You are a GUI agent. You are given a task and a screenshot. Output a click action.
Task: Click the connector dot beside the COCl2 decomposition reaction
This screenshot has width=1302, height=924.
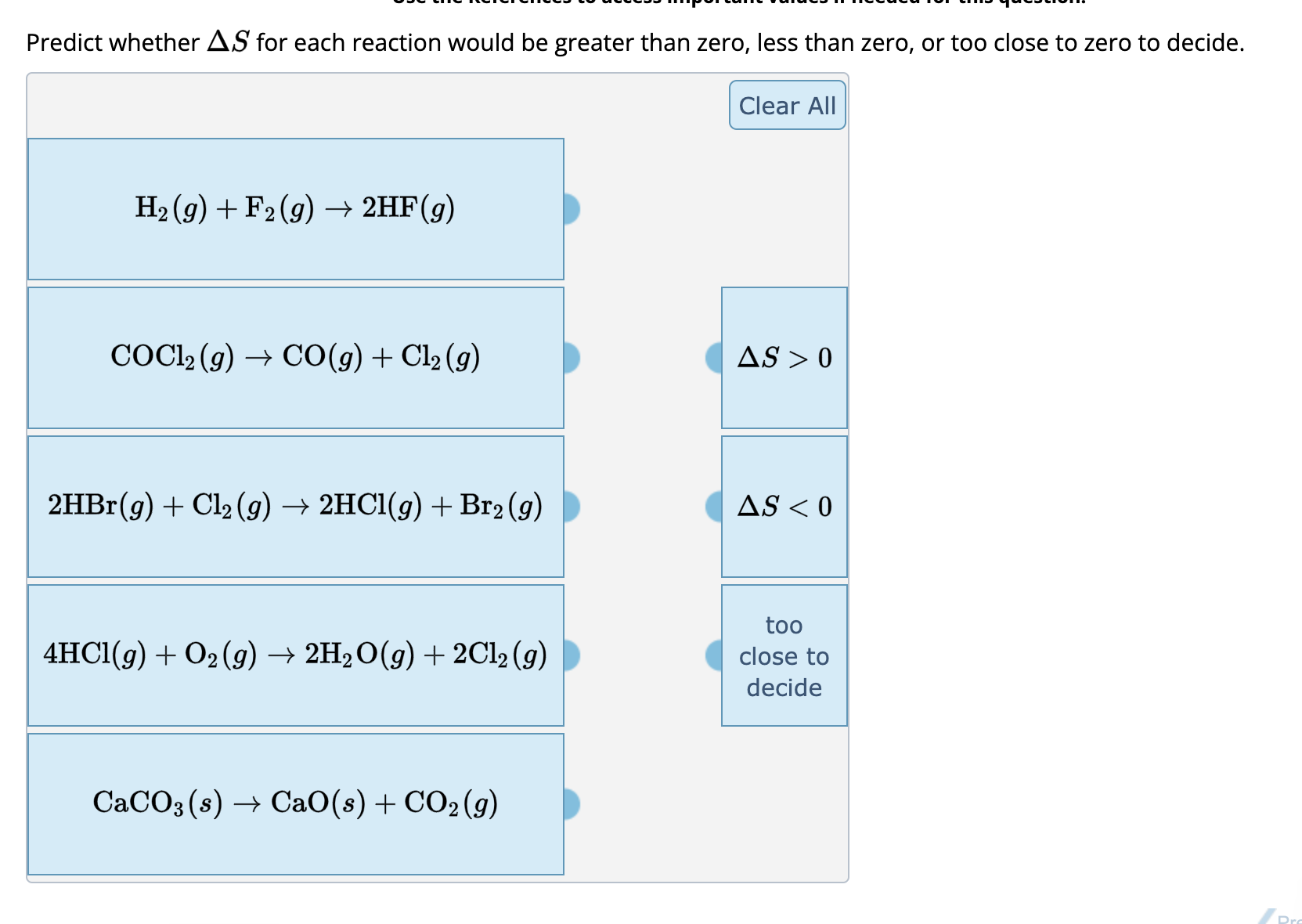coord(572,359)
